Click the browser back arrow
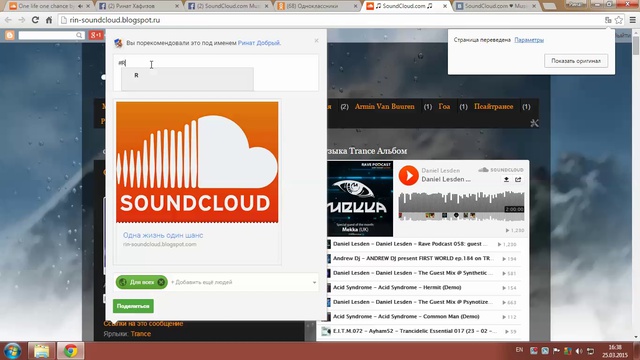 8,20
